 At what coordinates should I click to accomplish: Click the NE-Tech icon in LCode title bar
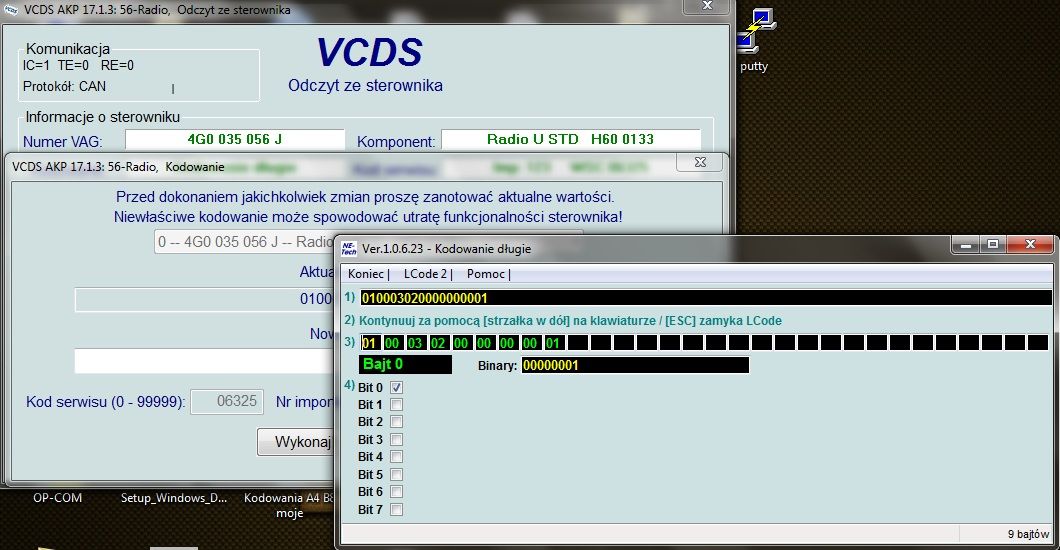[x=349, y=249]
